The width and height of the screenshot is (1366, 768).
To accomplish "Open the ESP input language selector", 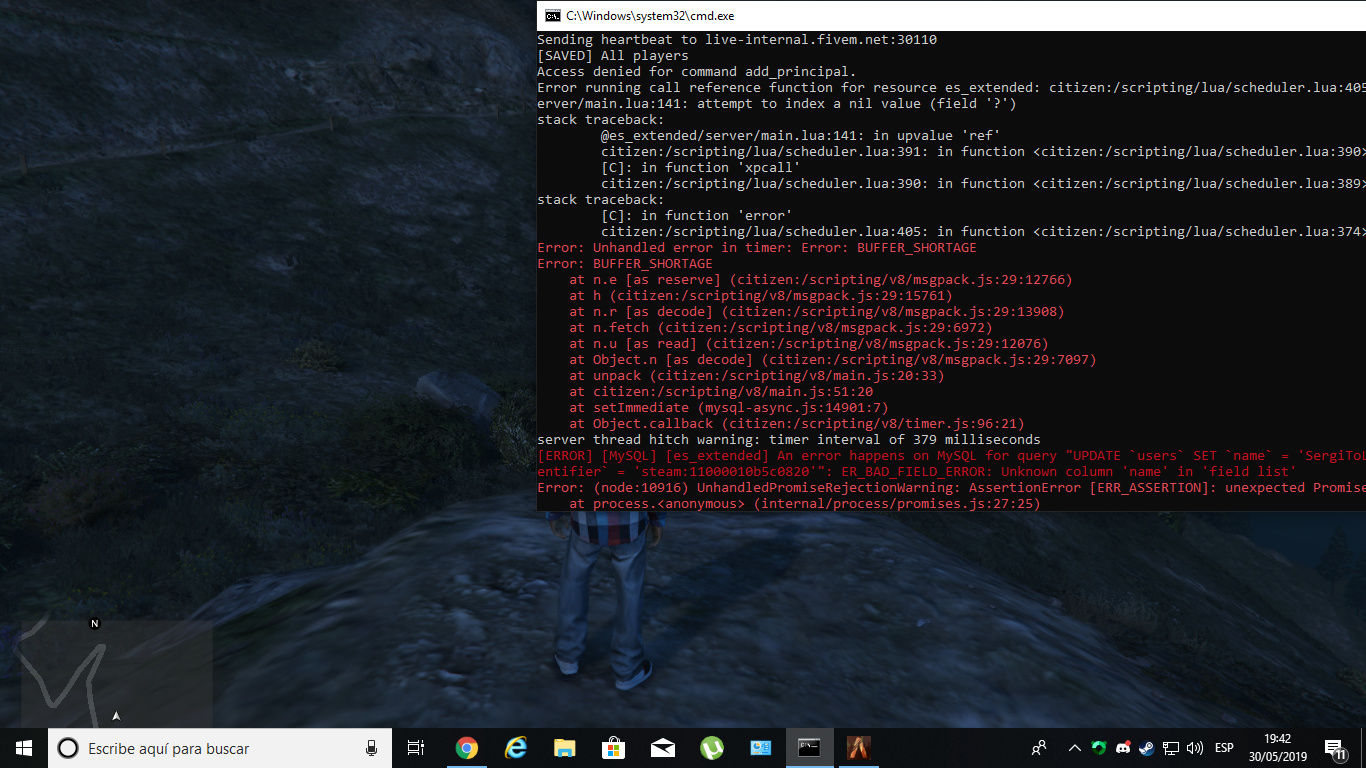I will (1224, 748).
